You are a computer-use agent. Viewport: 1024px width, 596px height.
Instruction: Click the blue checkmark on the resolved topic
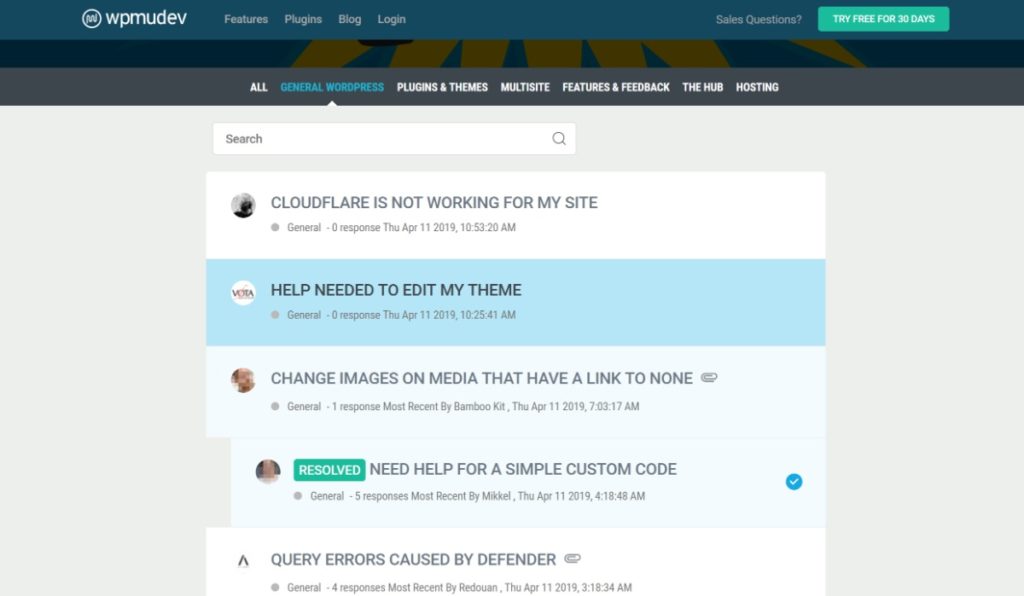coord(794,481)
